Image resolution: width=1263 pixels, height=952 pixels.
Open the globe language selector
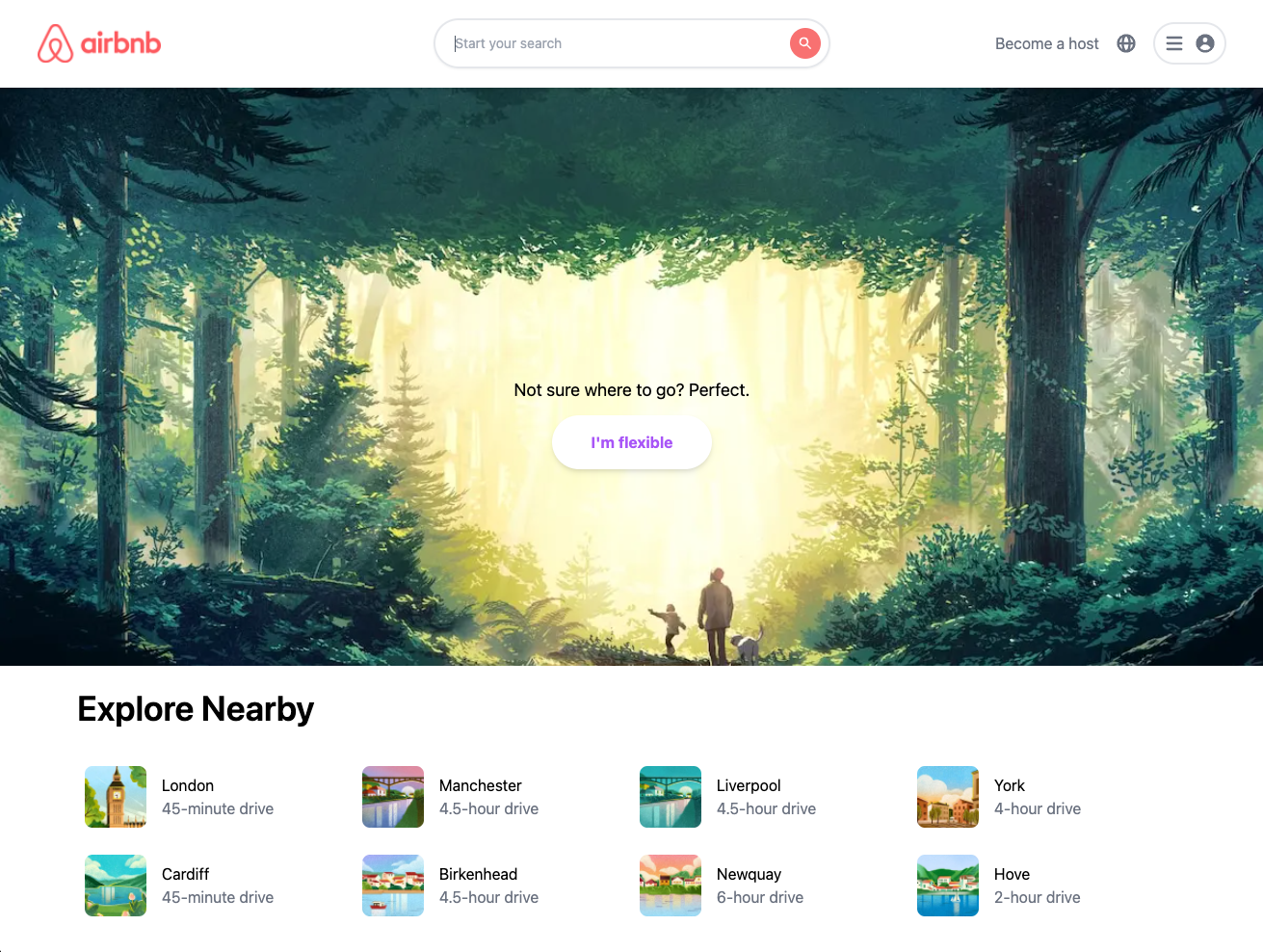tap(1126, 43)
